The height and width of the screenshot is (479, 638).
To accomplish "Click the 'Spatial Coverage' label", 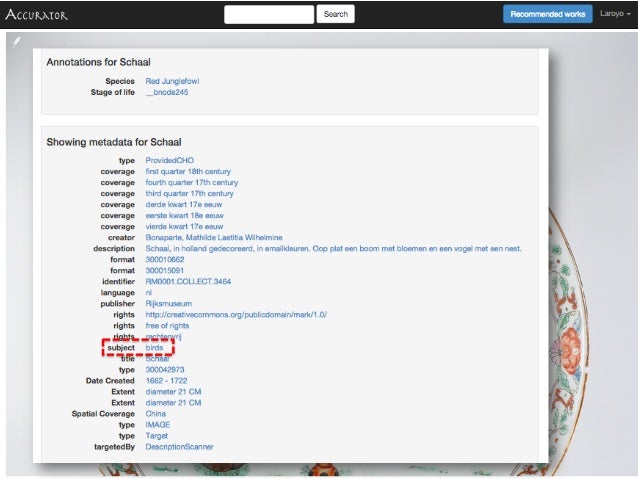I will (103, 413).
